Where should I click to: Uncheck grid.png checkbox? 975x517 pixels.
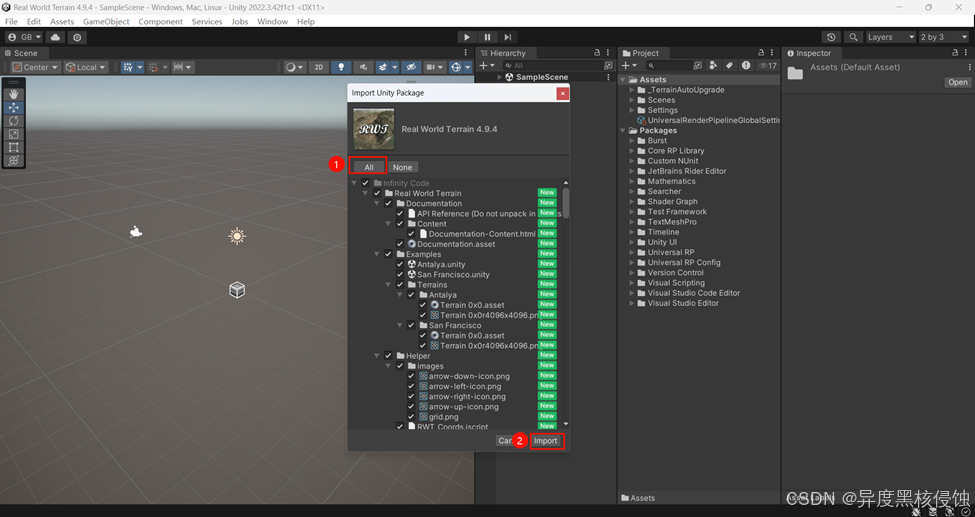tap(411, 417)
